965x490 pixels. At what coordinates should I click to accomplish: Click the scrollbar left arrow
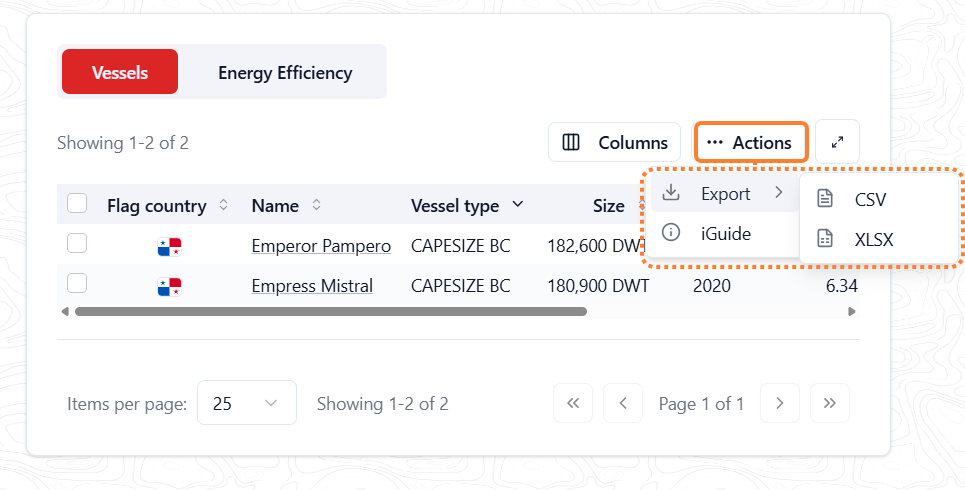click(65, 311)
